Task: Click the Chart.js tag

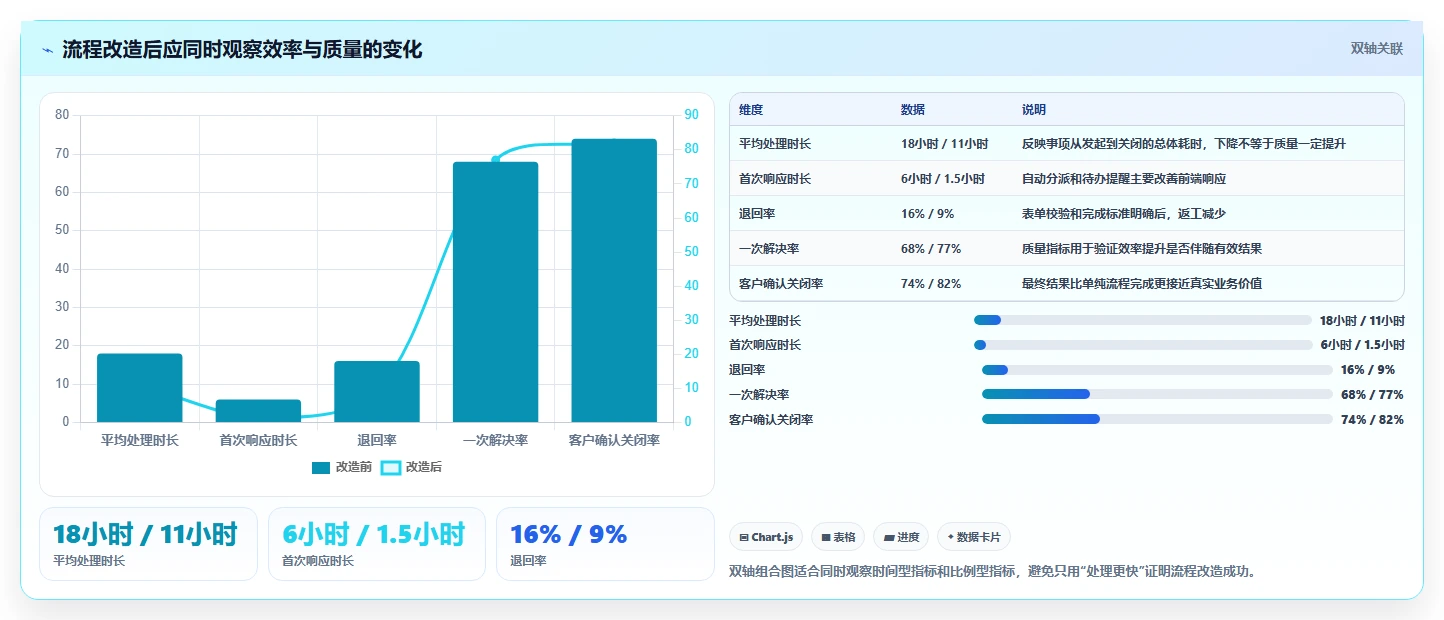Action: coord(766,537)
